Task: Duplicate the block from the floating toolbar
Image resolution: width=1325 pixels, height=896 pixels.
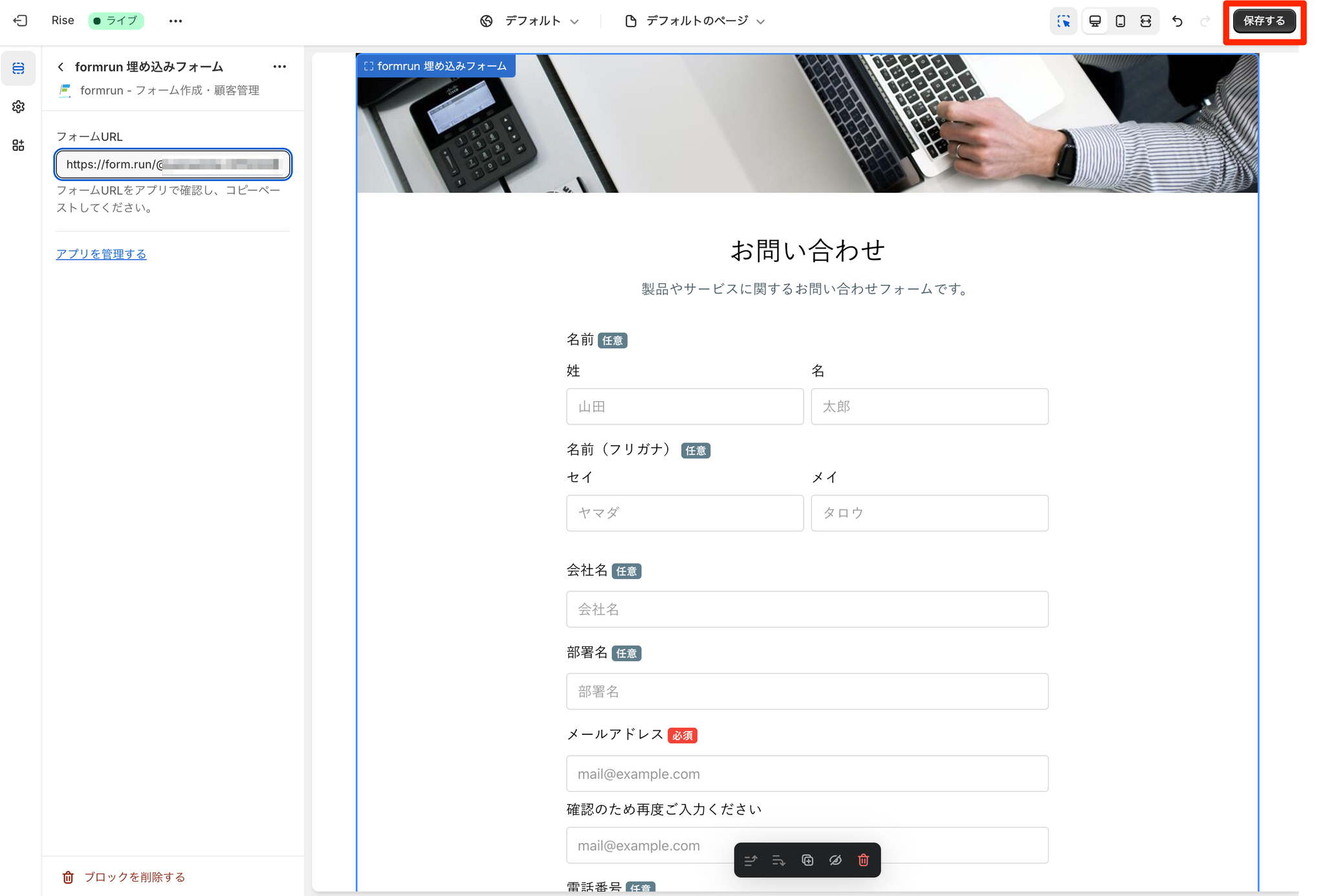Action: (807, 860)
